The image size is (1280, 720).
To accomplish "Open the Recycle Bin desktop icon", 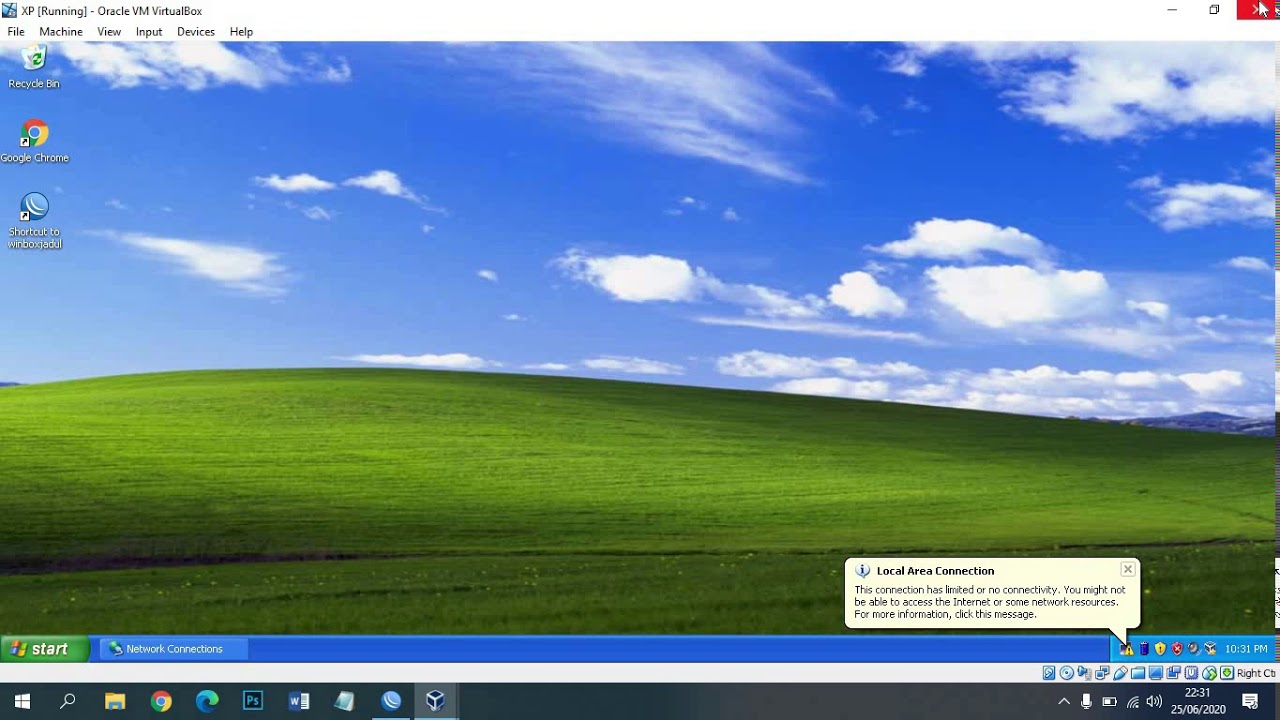I will pos(34,67).
